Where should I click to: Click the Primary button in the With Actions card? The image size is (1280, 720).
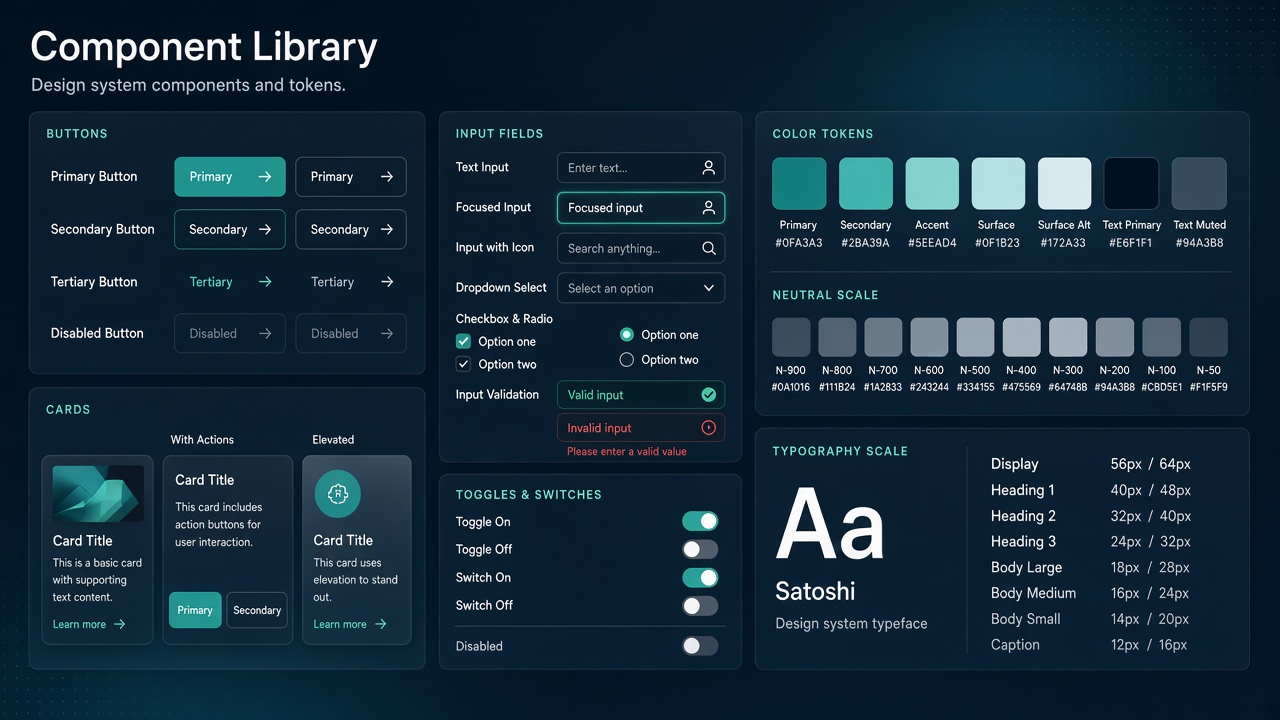pos(195,610)
